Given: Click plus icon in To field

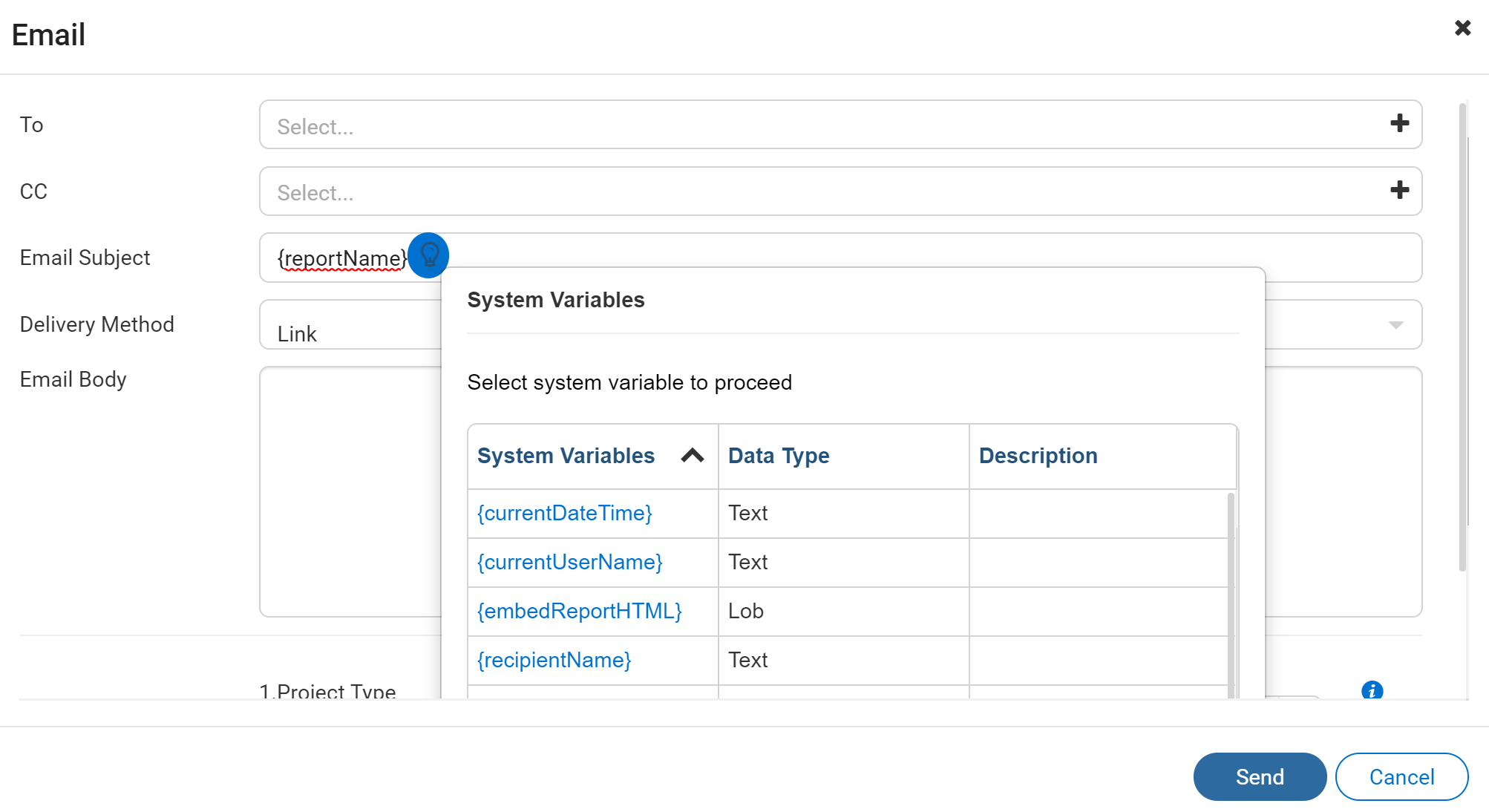Looking at the screenshot, I should 1399,124.
